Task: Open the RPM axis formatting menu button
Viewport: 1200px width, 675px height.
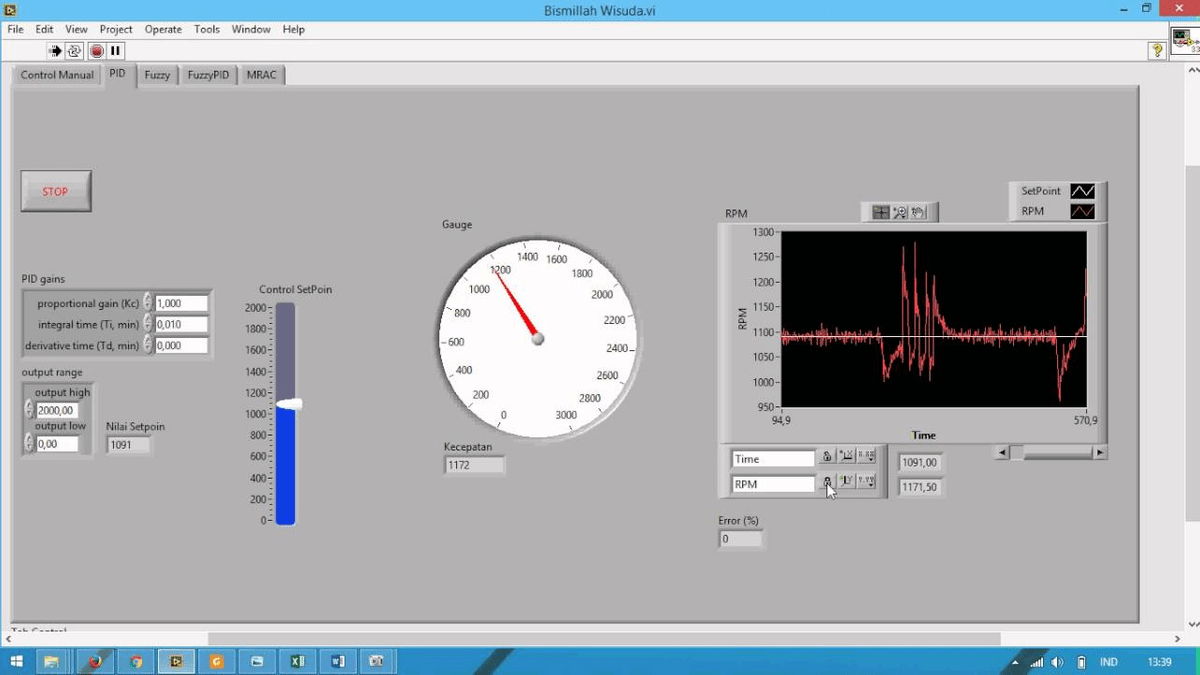Action: click(867, 483)
